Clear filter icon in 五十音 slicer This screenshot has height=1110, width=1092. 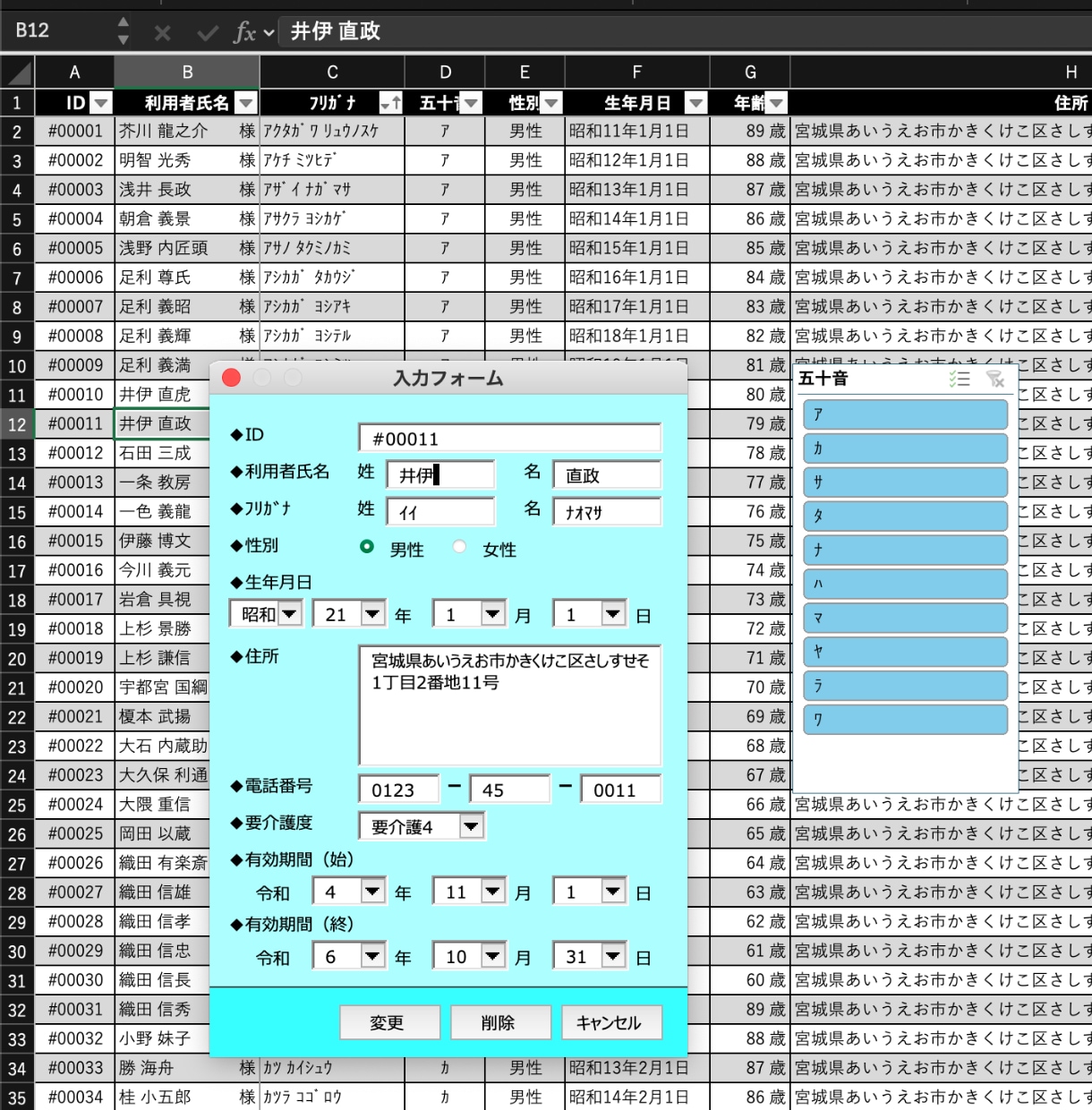[995, 379]
